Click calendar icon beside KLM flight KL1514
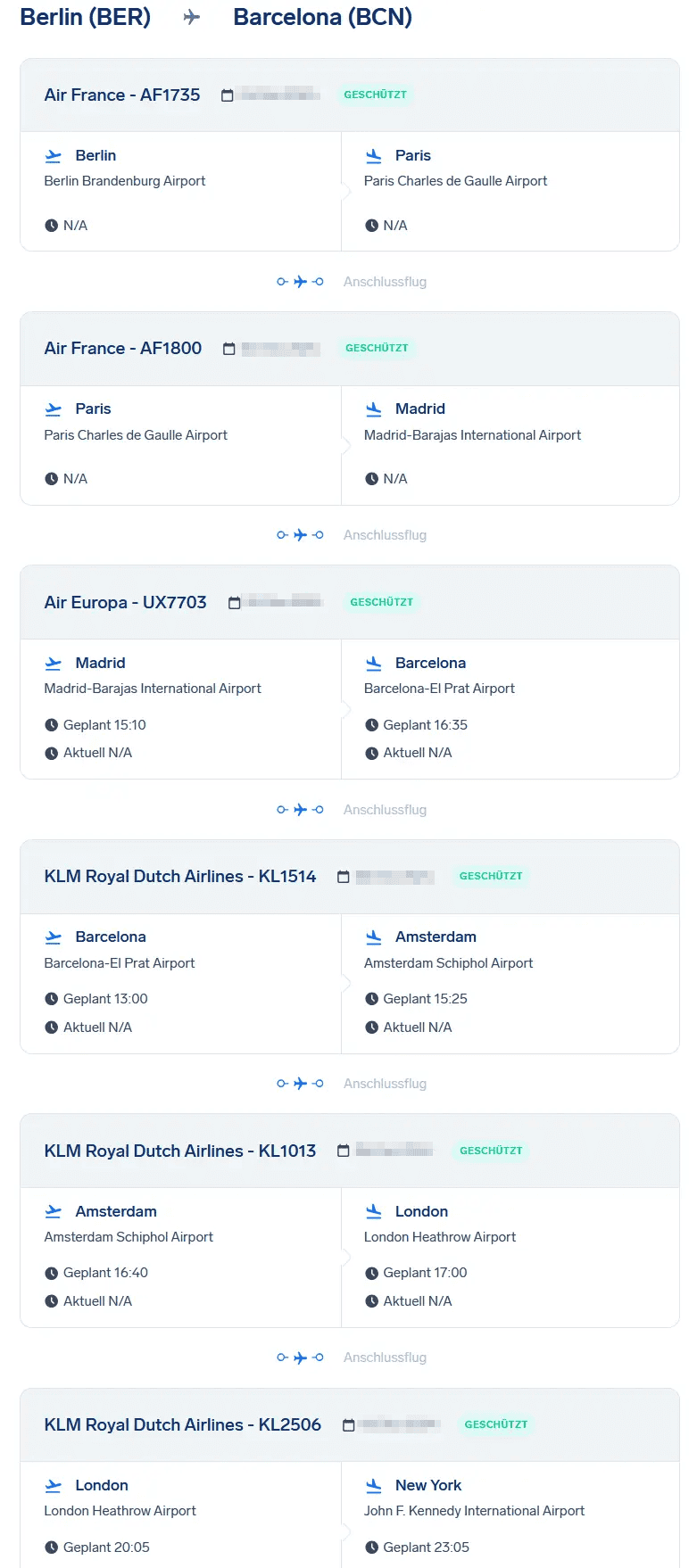Image resolution: width=697 pixels, height=1568 pixels. click(x=344, y=877)
